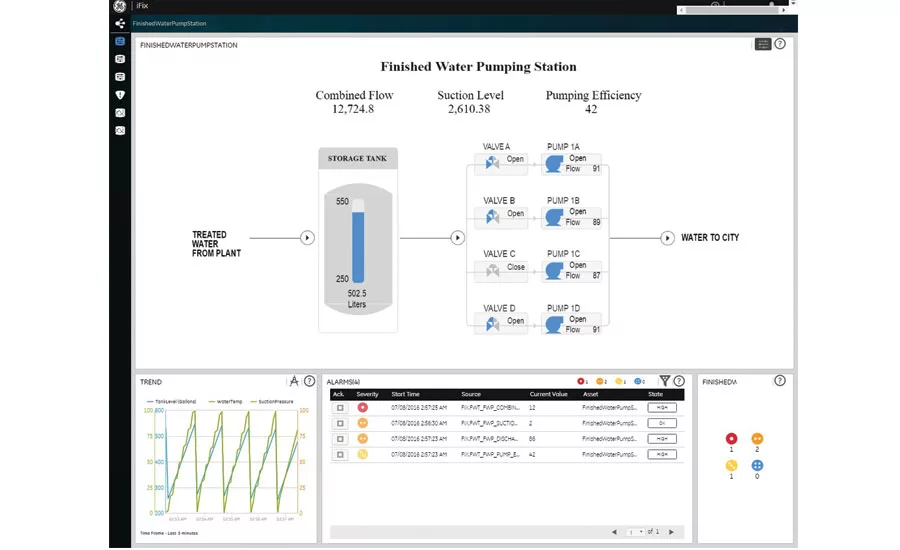The image size is (900, 550).
Task: Acknowledge the FWP_PUMP_E alarm checkbox
Action: [340, 454]
